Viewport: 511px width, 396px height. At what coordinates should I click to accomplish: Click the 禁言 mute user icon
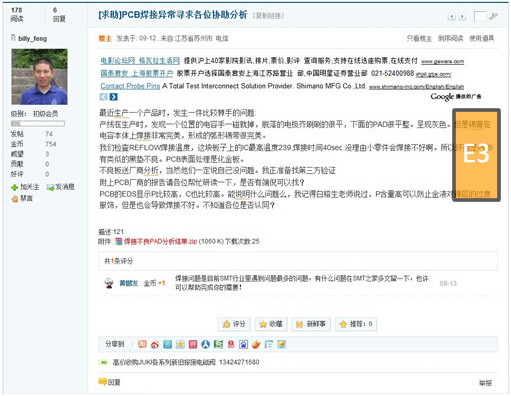[x=15, y=199]
